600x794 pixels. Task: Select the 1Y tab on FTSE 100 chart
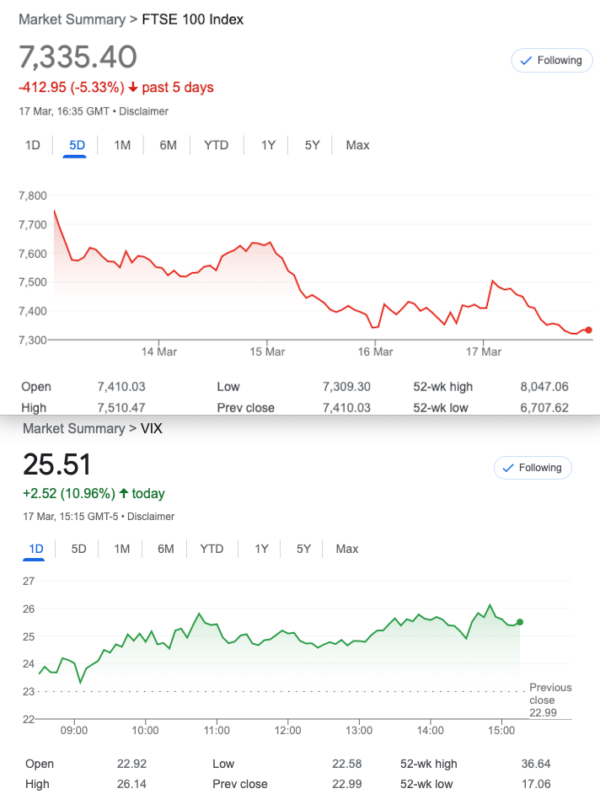pyautogui.click(x=268, y=145)
